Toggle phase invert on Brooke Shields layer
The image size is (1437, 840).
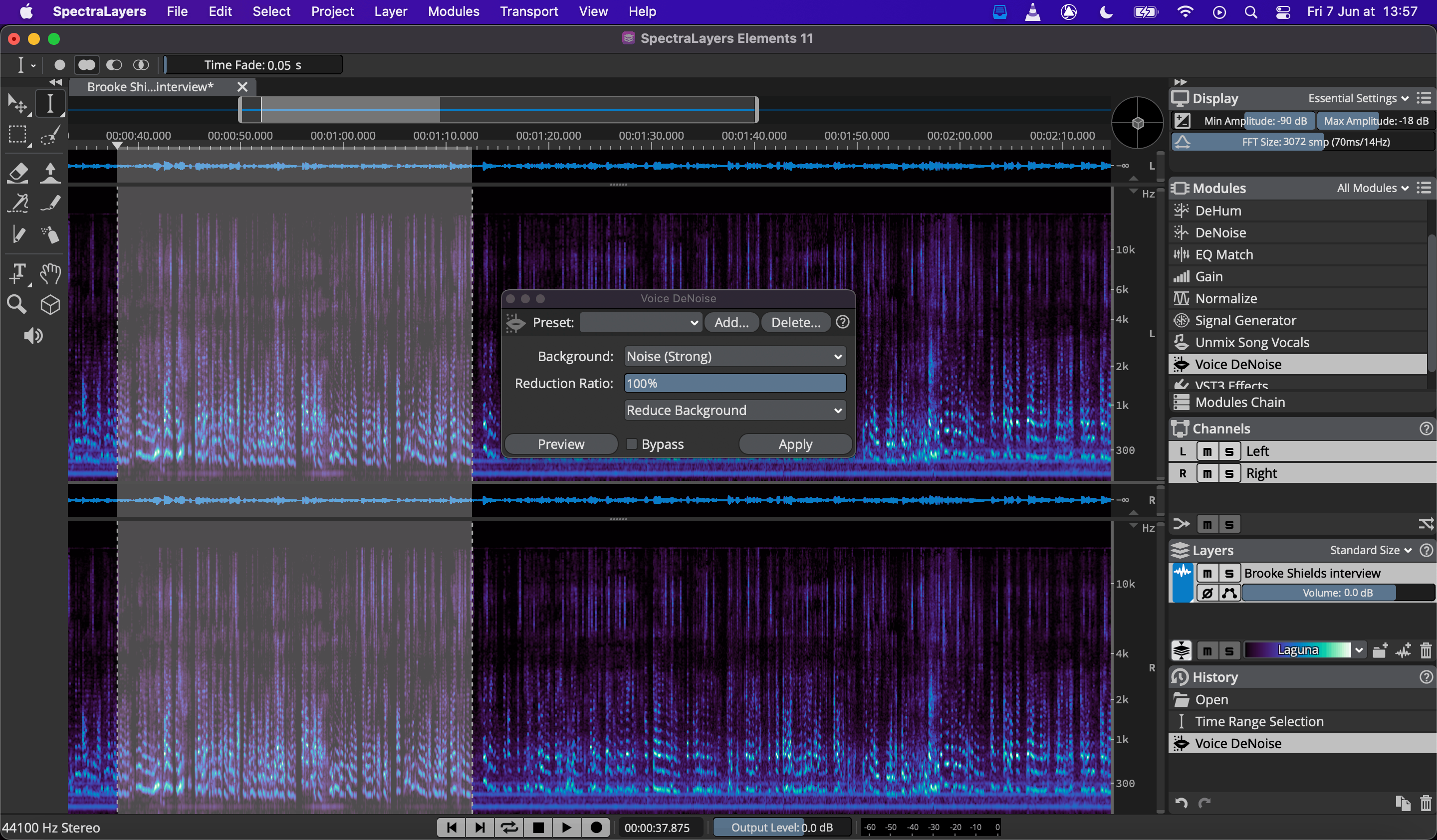[x=1207, y=593]
